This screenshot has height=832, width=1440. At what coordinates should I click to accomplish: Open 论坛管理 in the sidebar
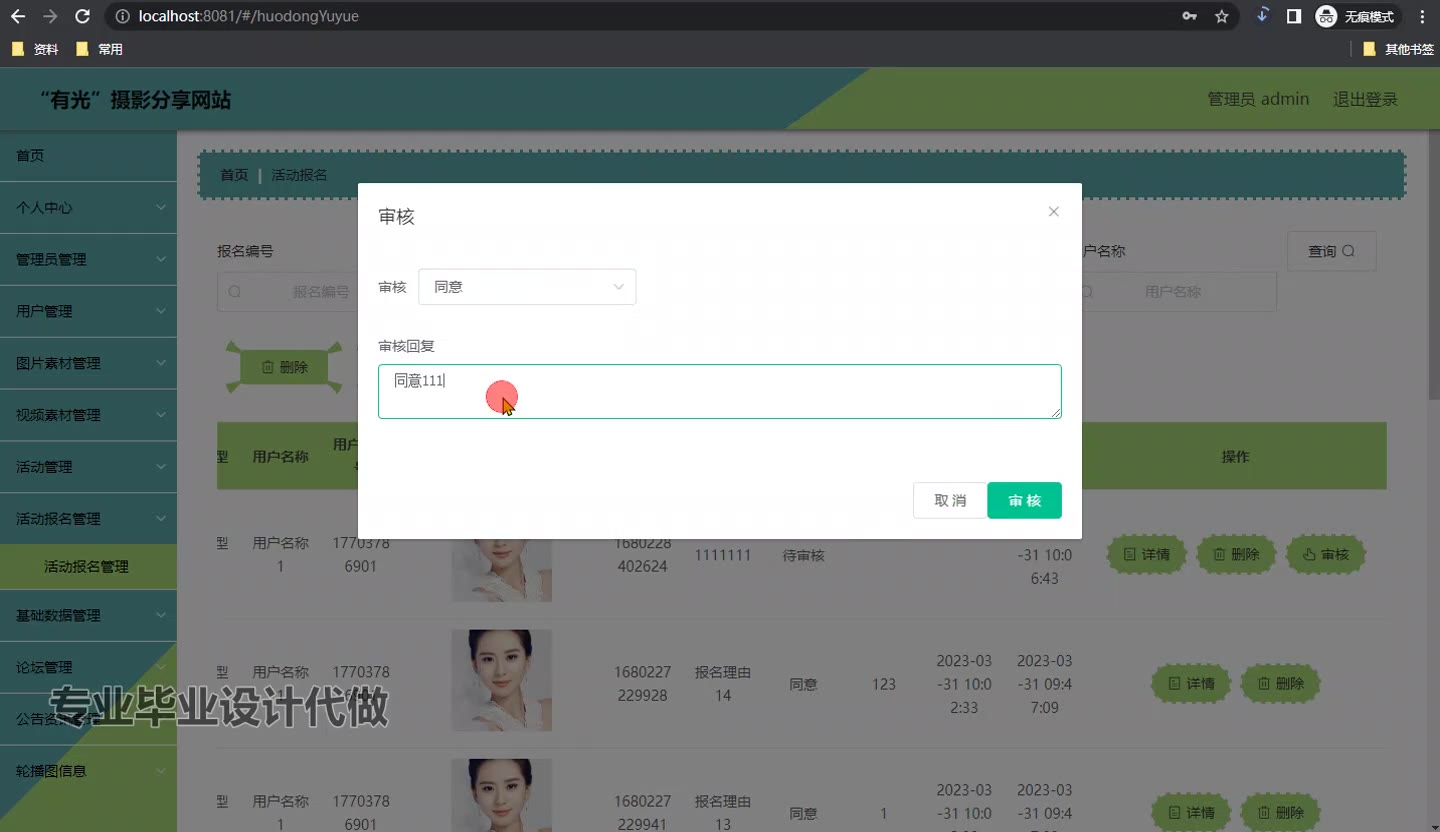tap(88, 668)
